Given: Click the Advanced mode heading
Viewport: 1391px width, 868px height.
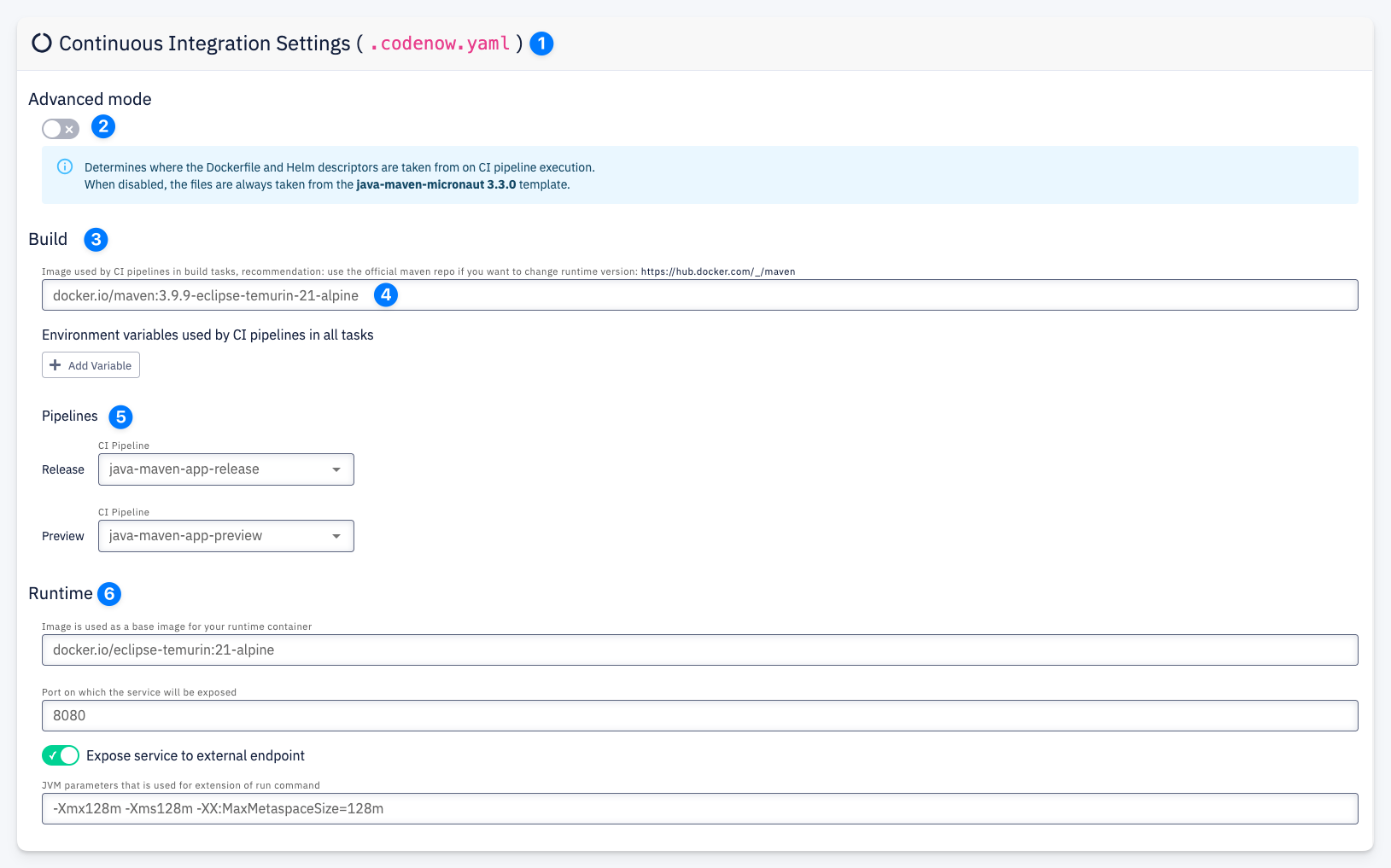Looking at the screenshot, I should point(90,99).
